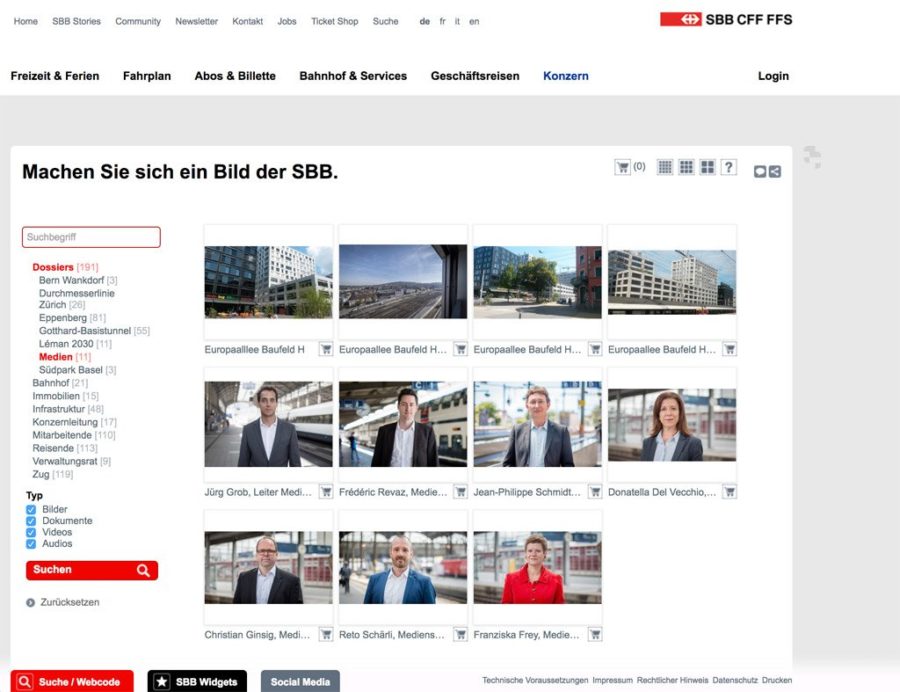Add Donatella Del Vecchio photo to cart
This screenshot has width=900, height=692.
tap(730, 492)
